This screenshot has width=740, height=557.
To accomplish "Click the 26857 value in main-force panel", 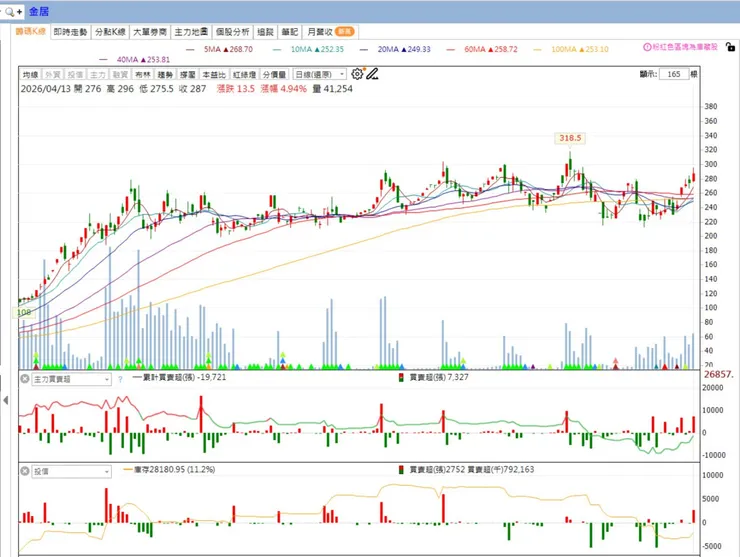I will point(718,374).
